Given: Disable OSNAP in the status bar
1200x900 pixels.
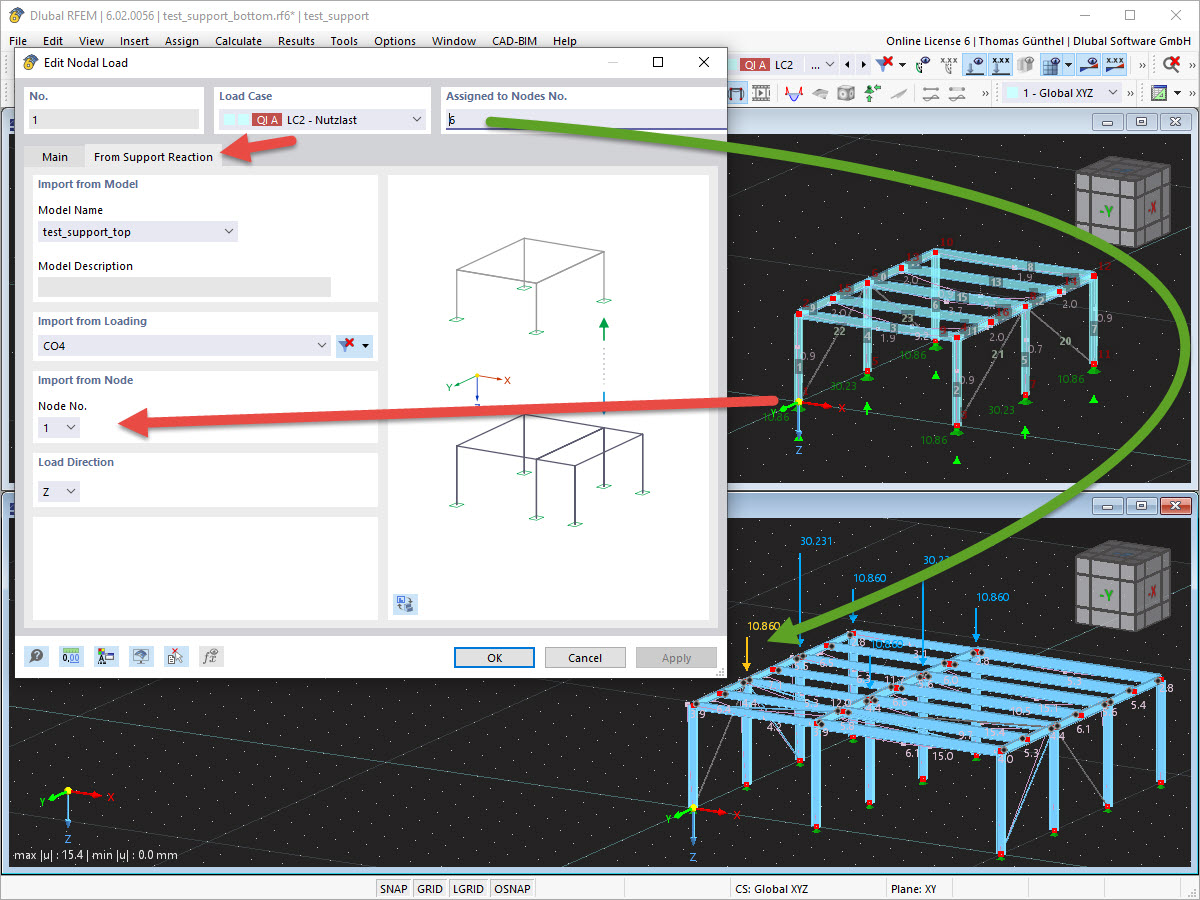Looking at the screenshot, I should tap(512, 888).
